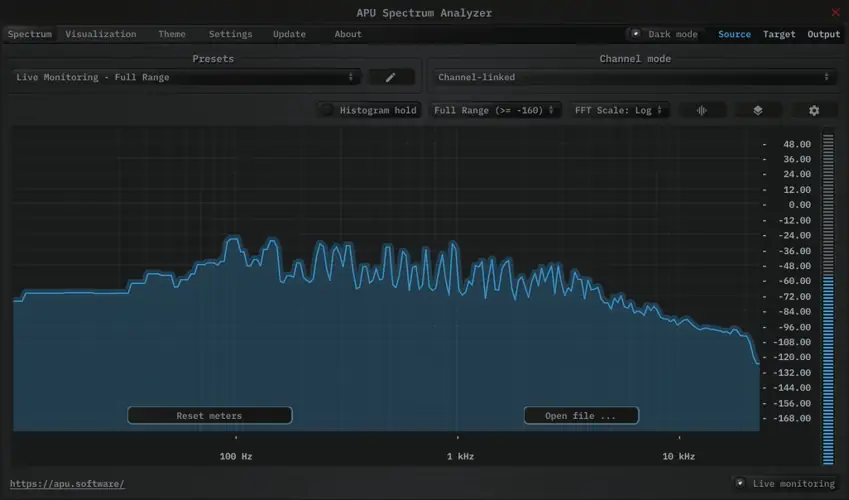Change the FFT Scale: Log dropdown
This screenshot has width=849, height=500.
620,110
